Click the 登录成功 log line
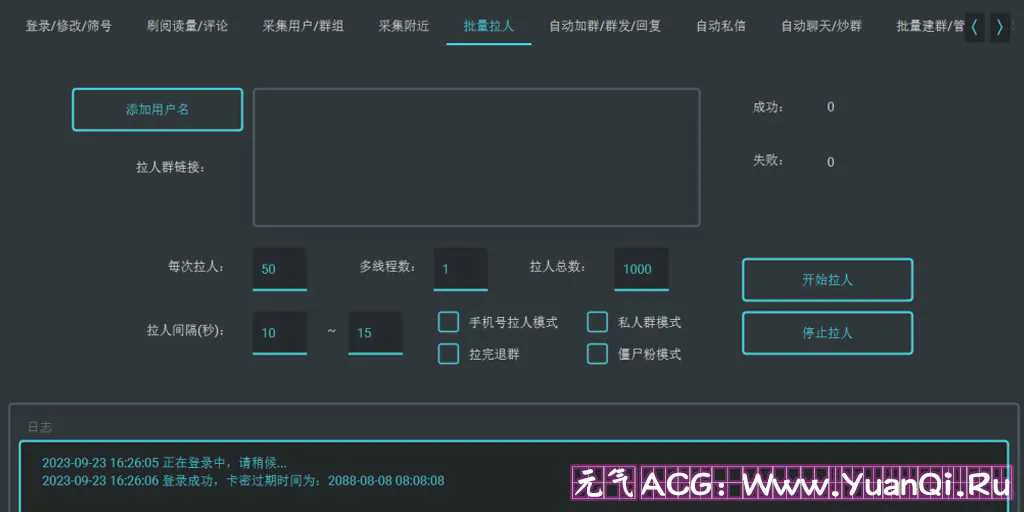Image resolution: width=1024 pixels, height=512 pixels. coord(243,481)
